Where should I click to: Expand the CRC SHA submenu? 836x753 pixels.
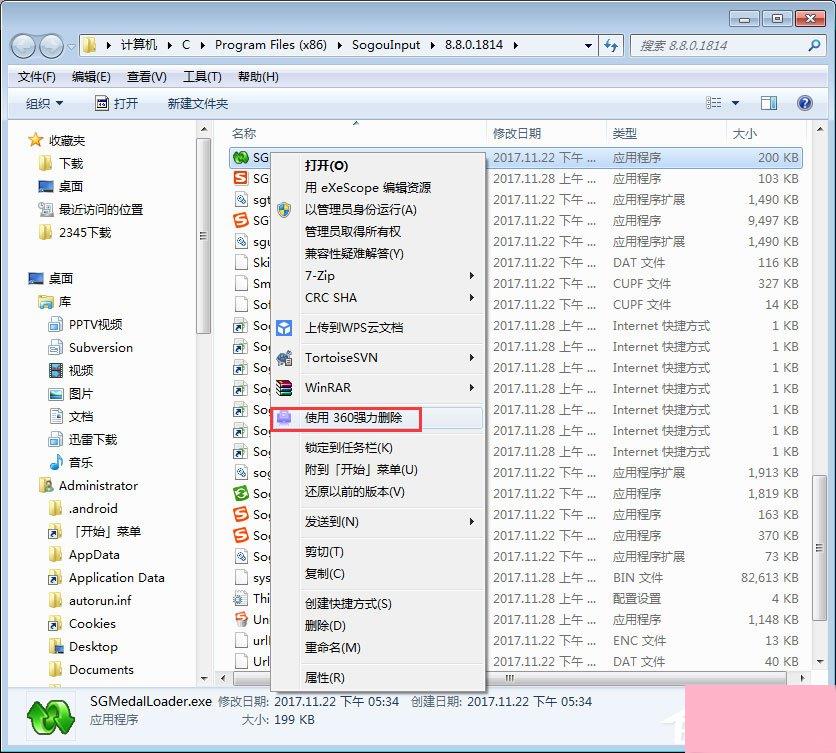pos(471,298)
